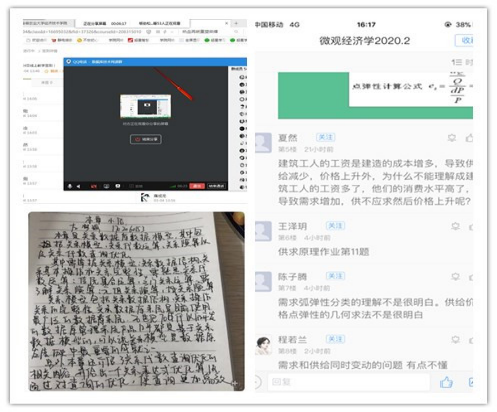Toggle follow (关注) for 夏然
This screenshot has height=412, width=497.
[x=325, y=137]
